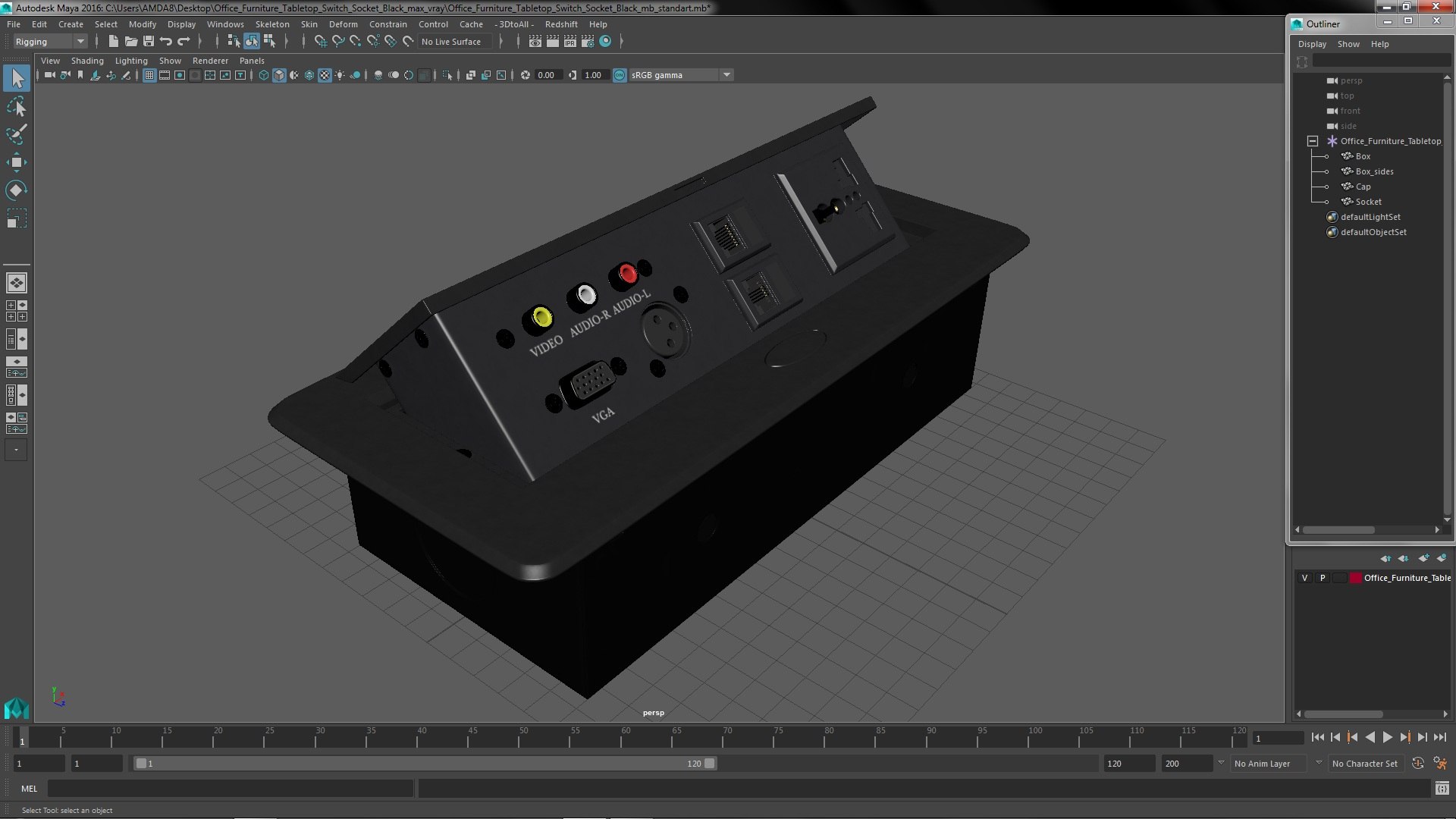Image resolution: width=1456 pixels, height=819 pixels.
Task: Click the Paint selection tool
Action: pyautogui.click(x=16, y=135)
